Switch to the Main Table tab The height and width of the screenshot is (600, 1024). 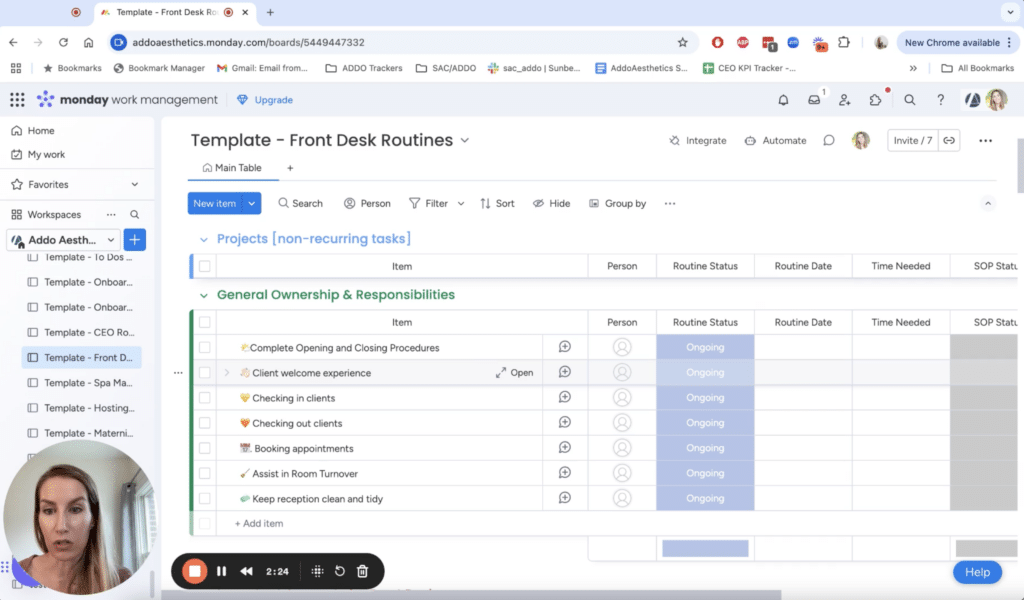point(232,168)
